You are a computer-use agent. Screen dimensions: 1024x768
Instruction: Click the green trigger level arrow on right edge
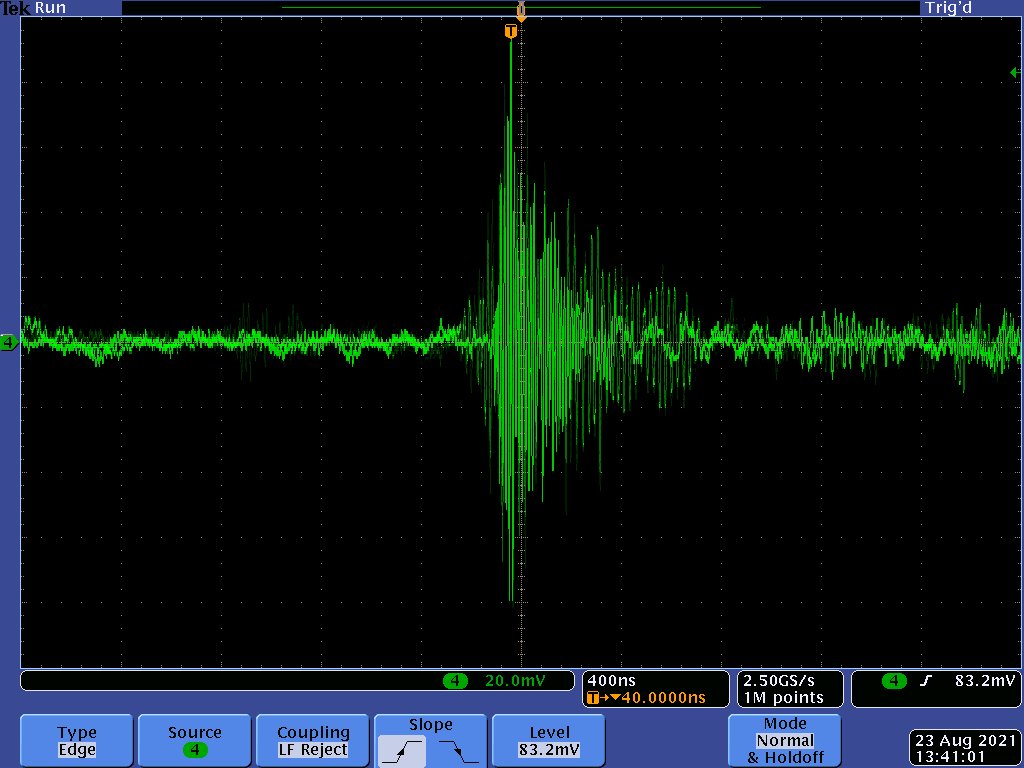(x=1014, y=73)
